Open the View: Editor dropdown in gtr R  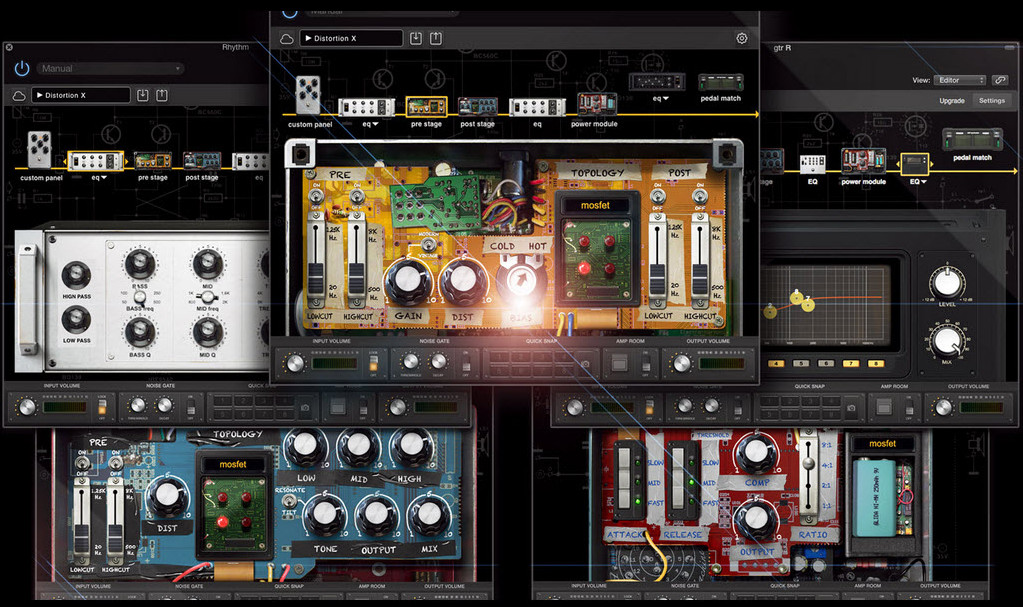(960, 80)
